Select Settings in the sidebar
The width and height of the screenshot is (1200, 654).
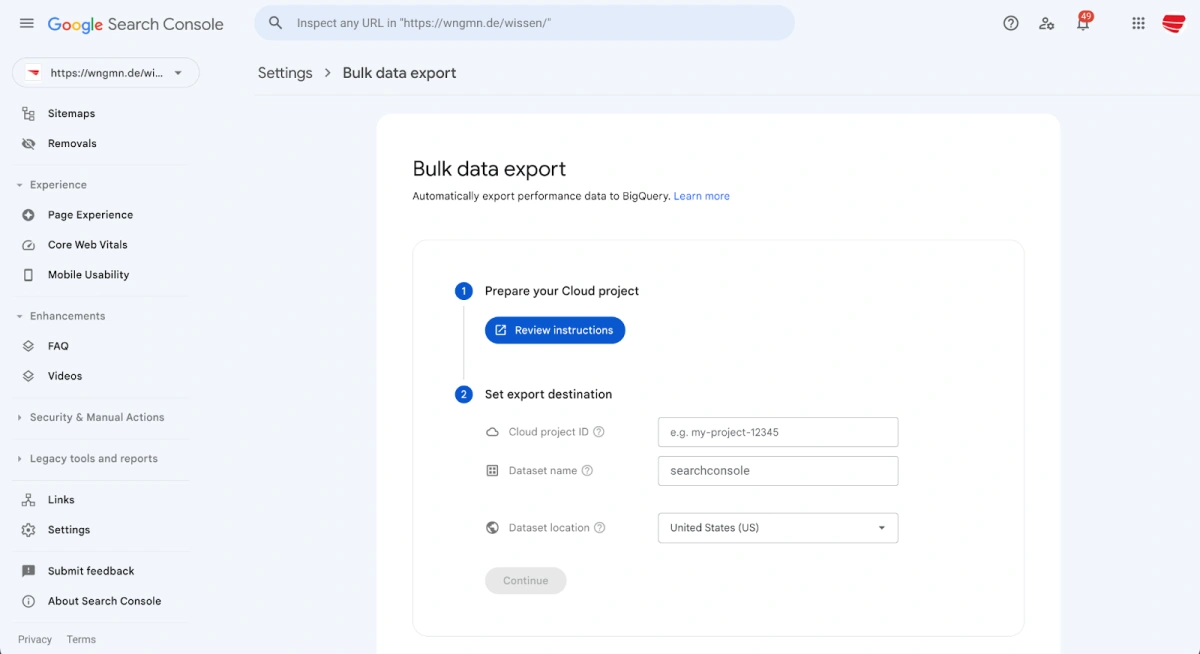pos(69,529)
